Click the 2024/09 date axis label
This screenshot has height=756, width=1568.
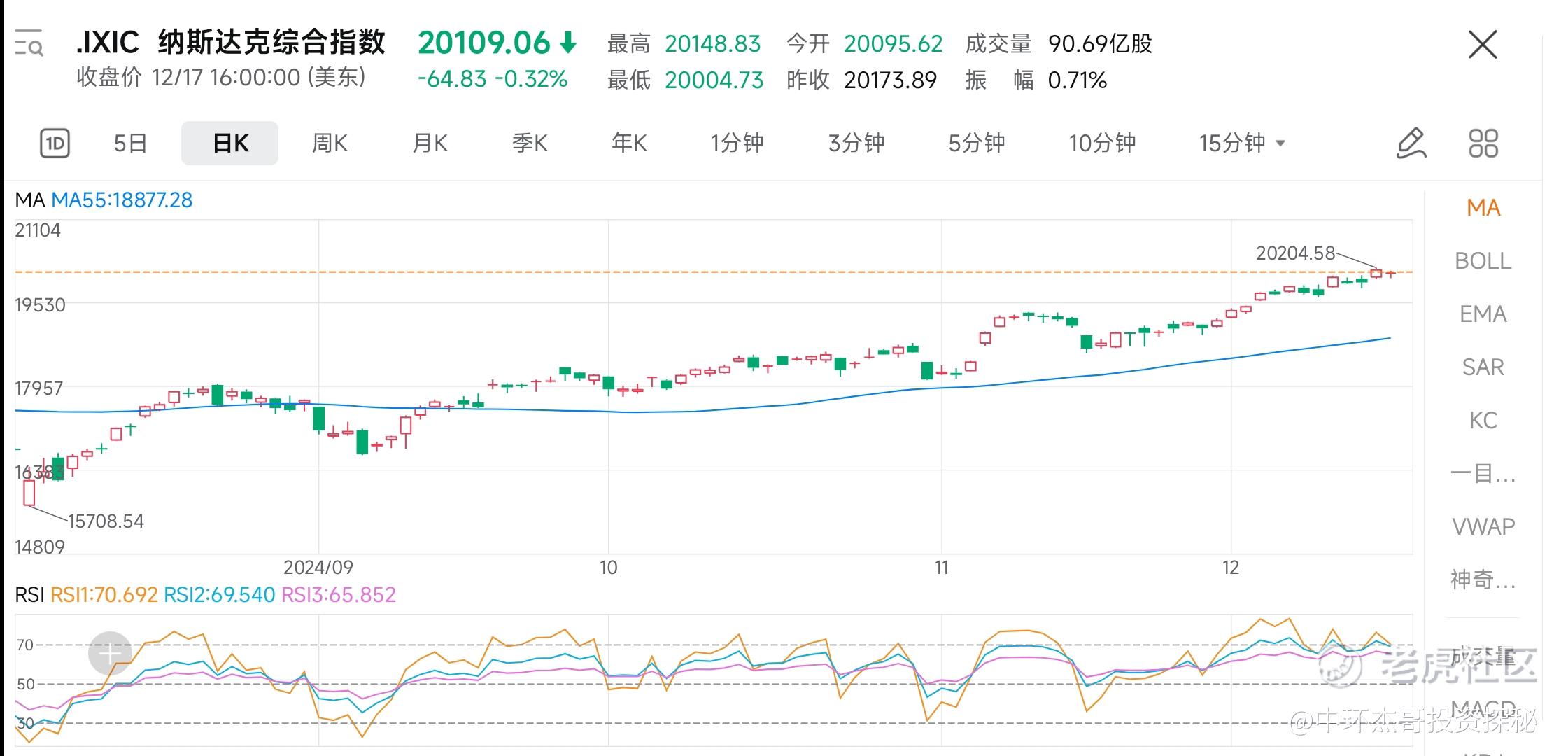pos(318,568)
